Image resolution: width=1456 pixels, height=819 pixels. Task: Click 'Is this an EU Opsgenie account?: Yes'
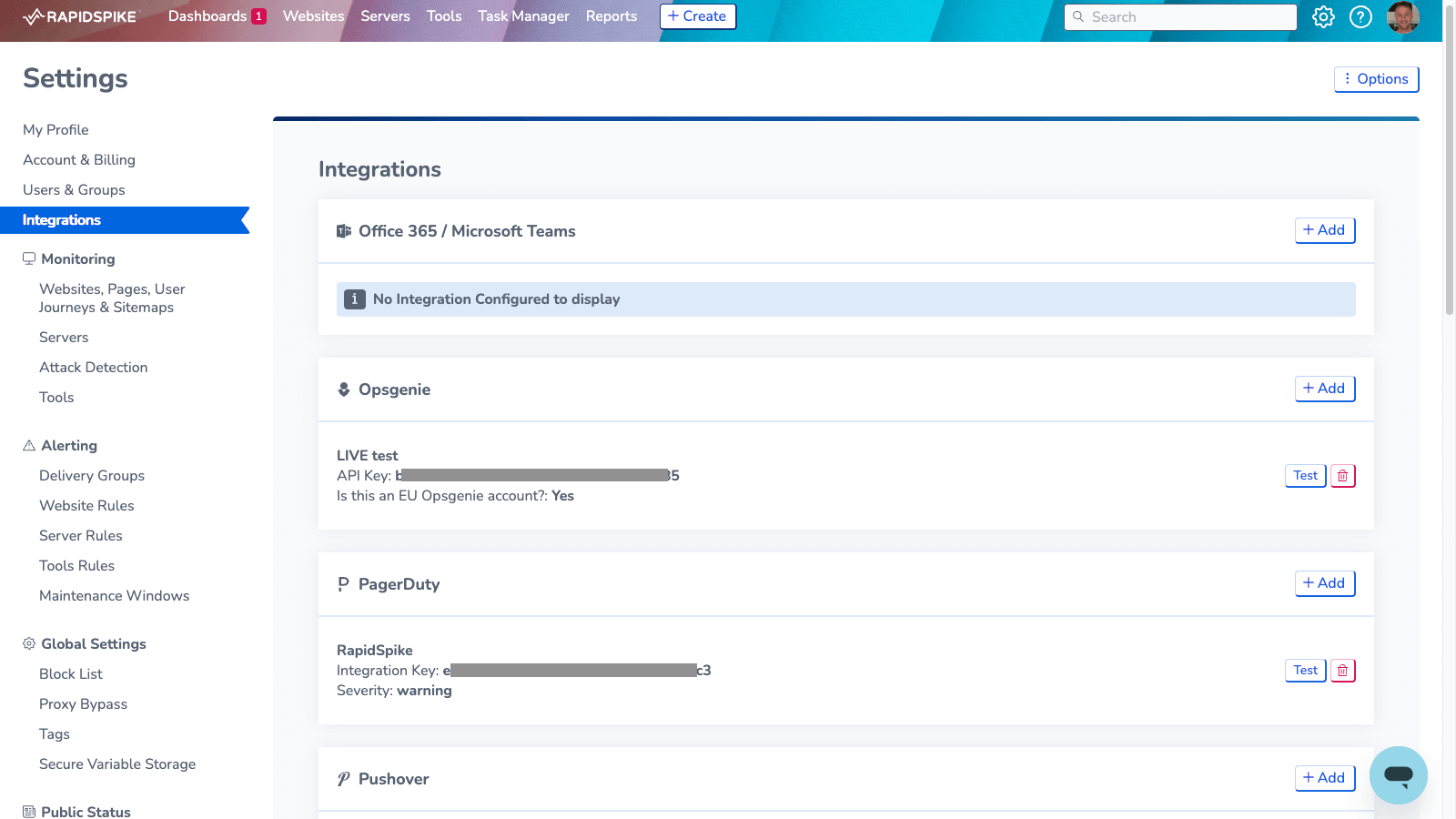click(455, 496)
